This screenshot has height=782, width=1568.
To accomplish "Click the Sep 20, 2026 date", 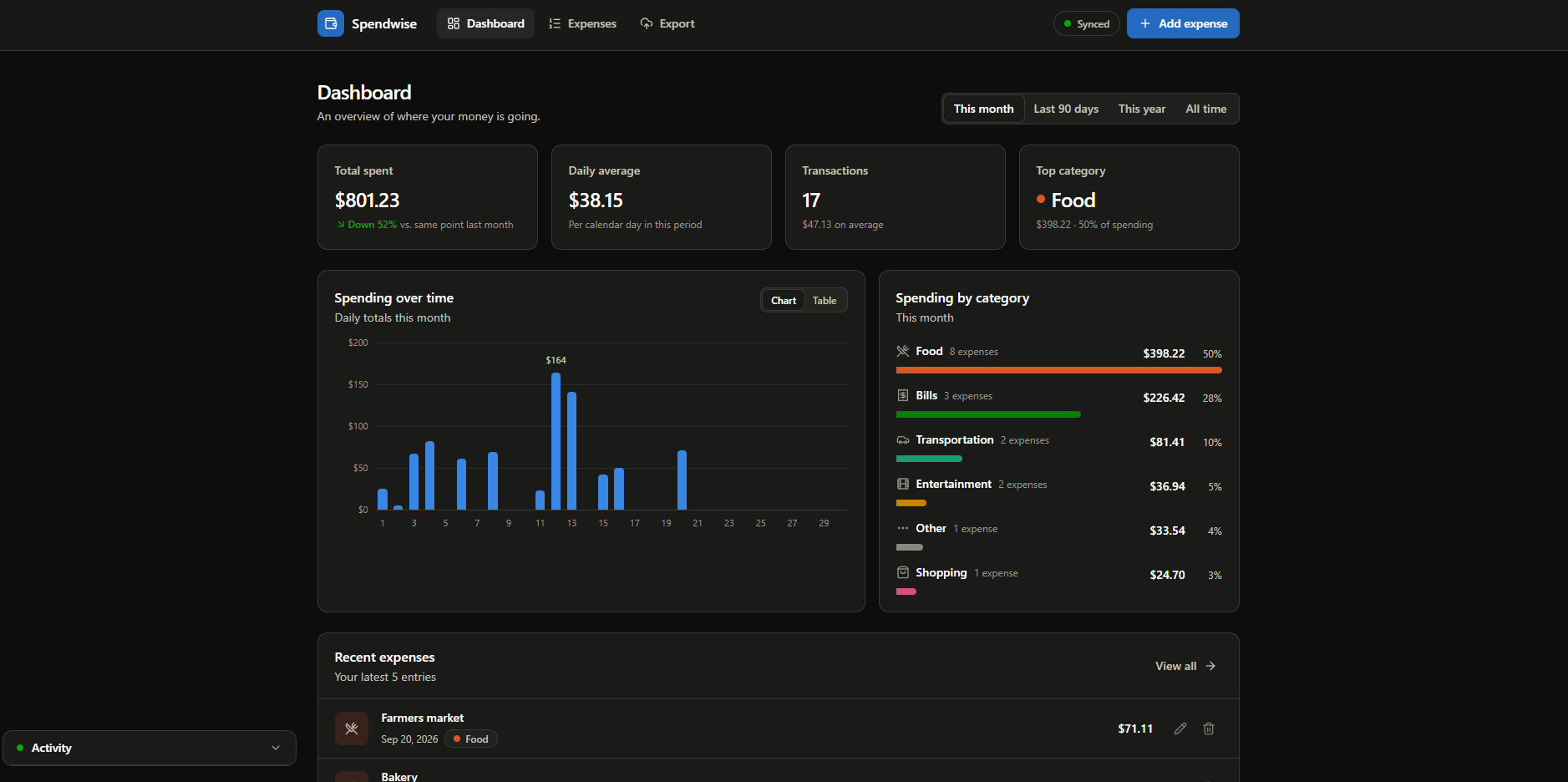I will click(409, 739).
